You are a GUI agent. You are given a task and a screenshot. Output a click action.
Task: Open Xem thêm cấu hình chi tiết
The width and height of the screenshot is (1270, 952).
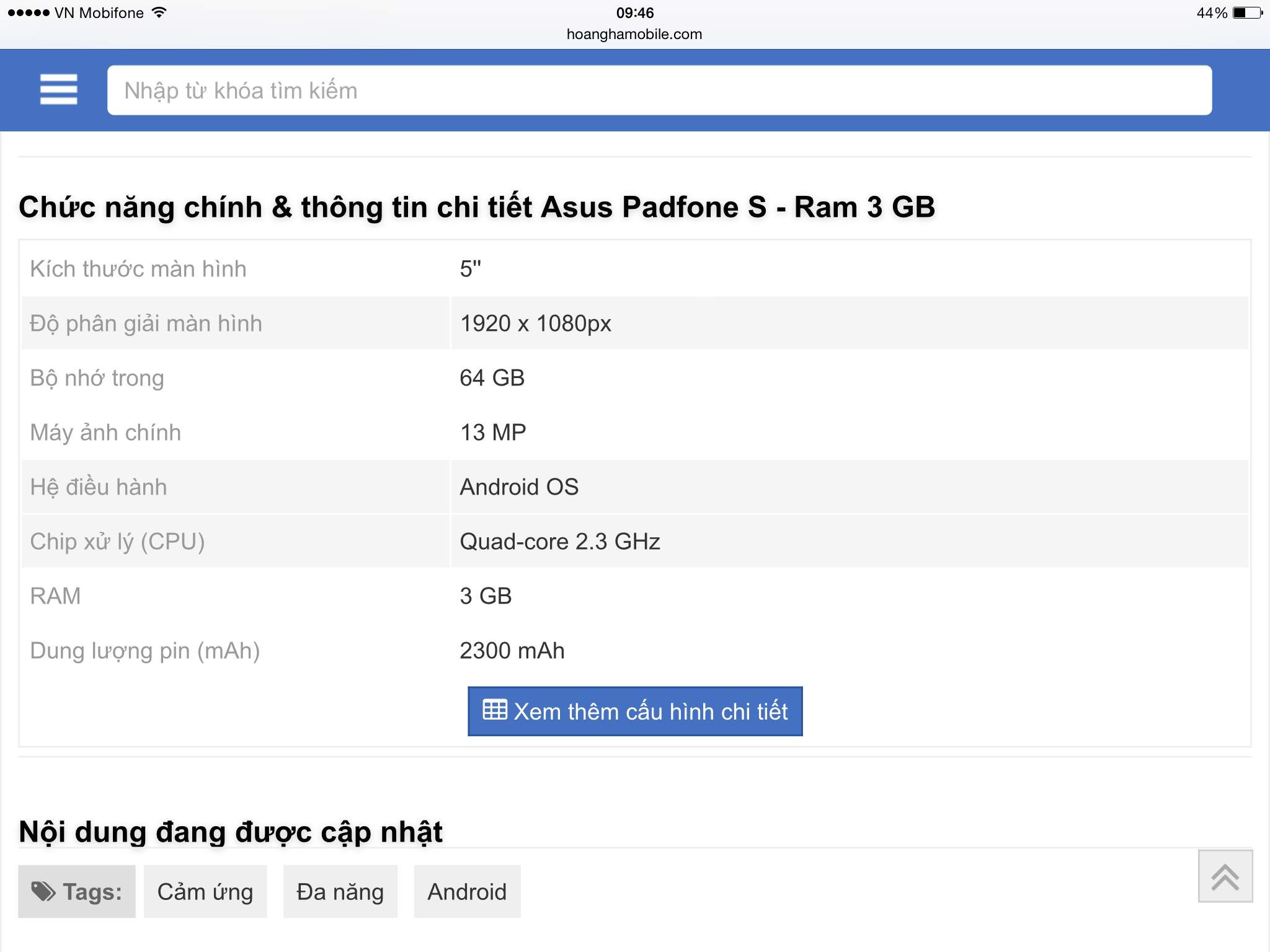635,712
